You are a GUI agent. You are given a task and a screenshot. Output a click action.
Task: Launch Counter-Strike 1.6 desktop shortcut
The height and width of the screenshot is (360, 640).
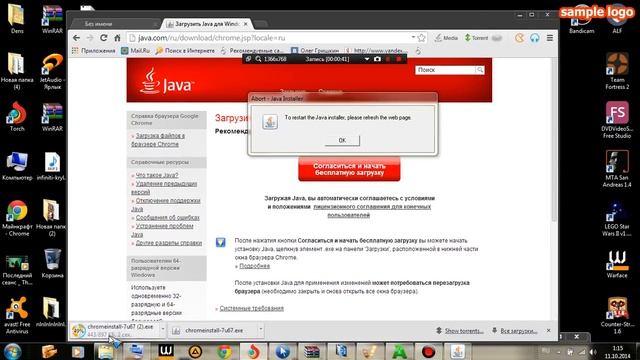(617, 316)
